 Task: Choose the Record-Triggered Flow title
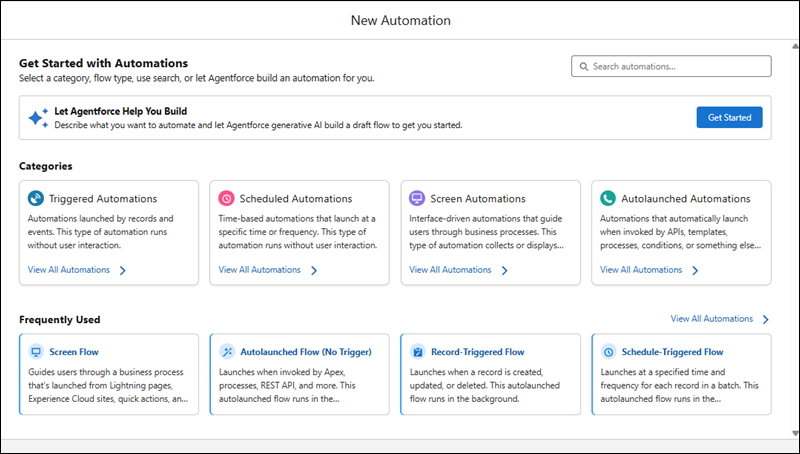pos(478,352)
